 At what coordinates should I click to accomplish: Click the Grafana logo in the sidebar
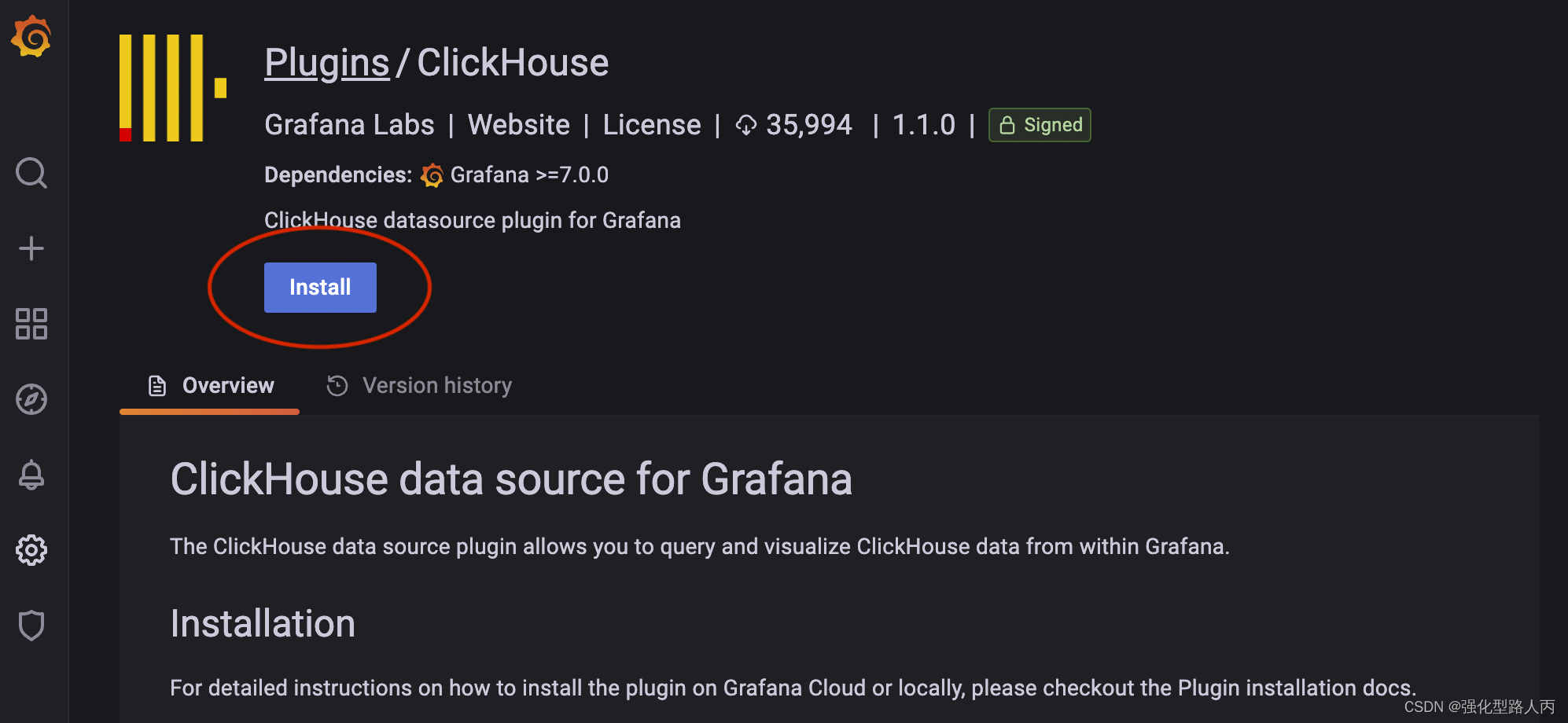pos(31,36)
